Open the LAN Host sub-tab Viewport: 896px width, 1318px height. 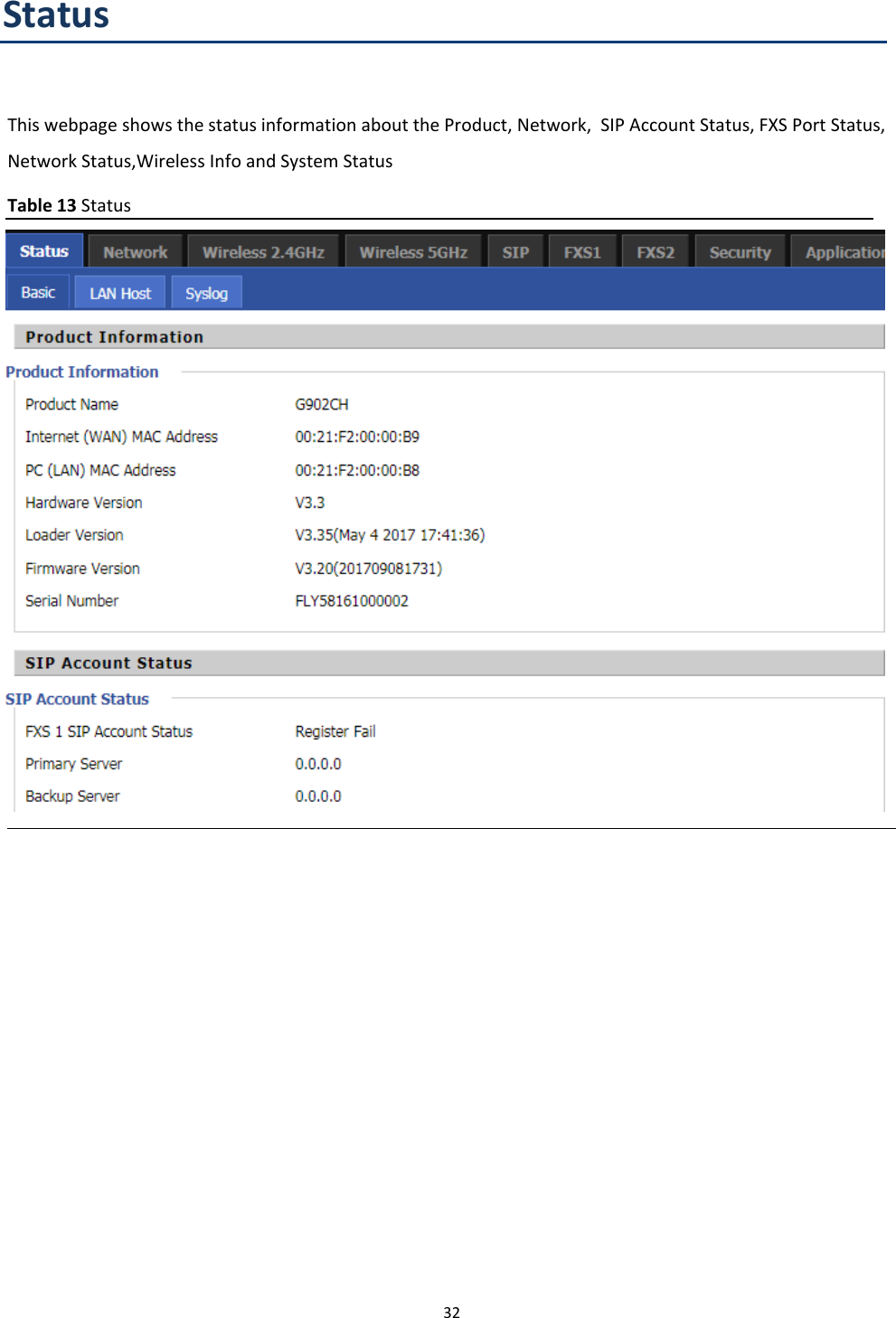118,291
